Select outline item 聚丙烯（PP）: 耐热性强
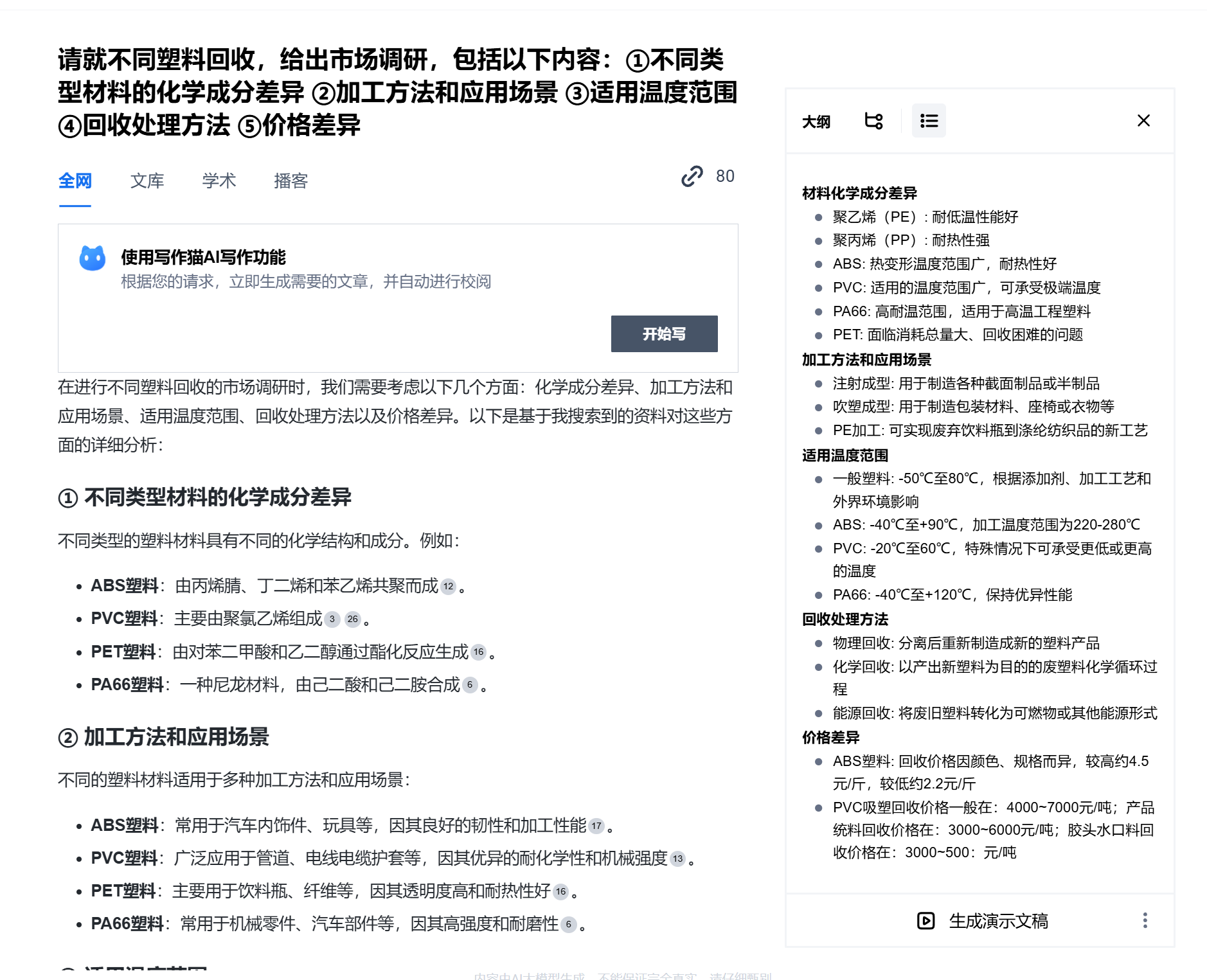Viewport: 1207px width, 980px height. 911,240
